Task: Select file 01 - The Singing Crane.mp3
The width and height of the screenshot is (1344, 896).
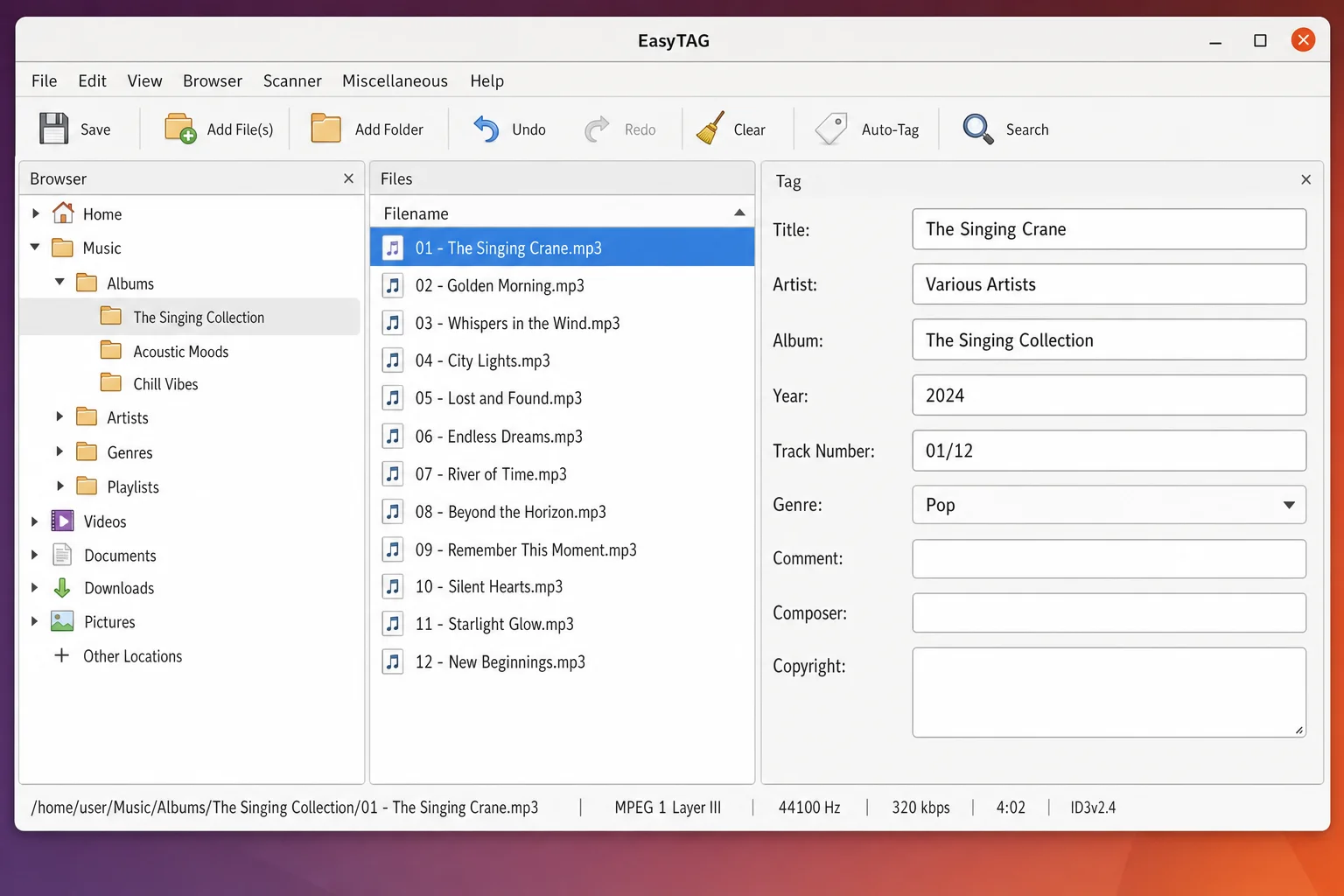Action: click(x=562, y=248)
